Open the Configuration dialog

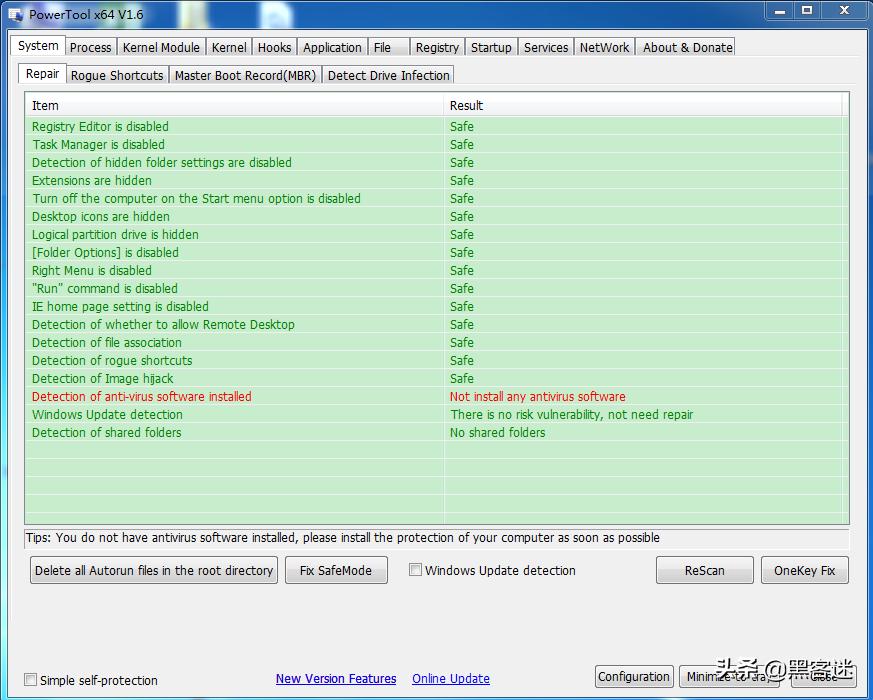(x=633, y=677)
